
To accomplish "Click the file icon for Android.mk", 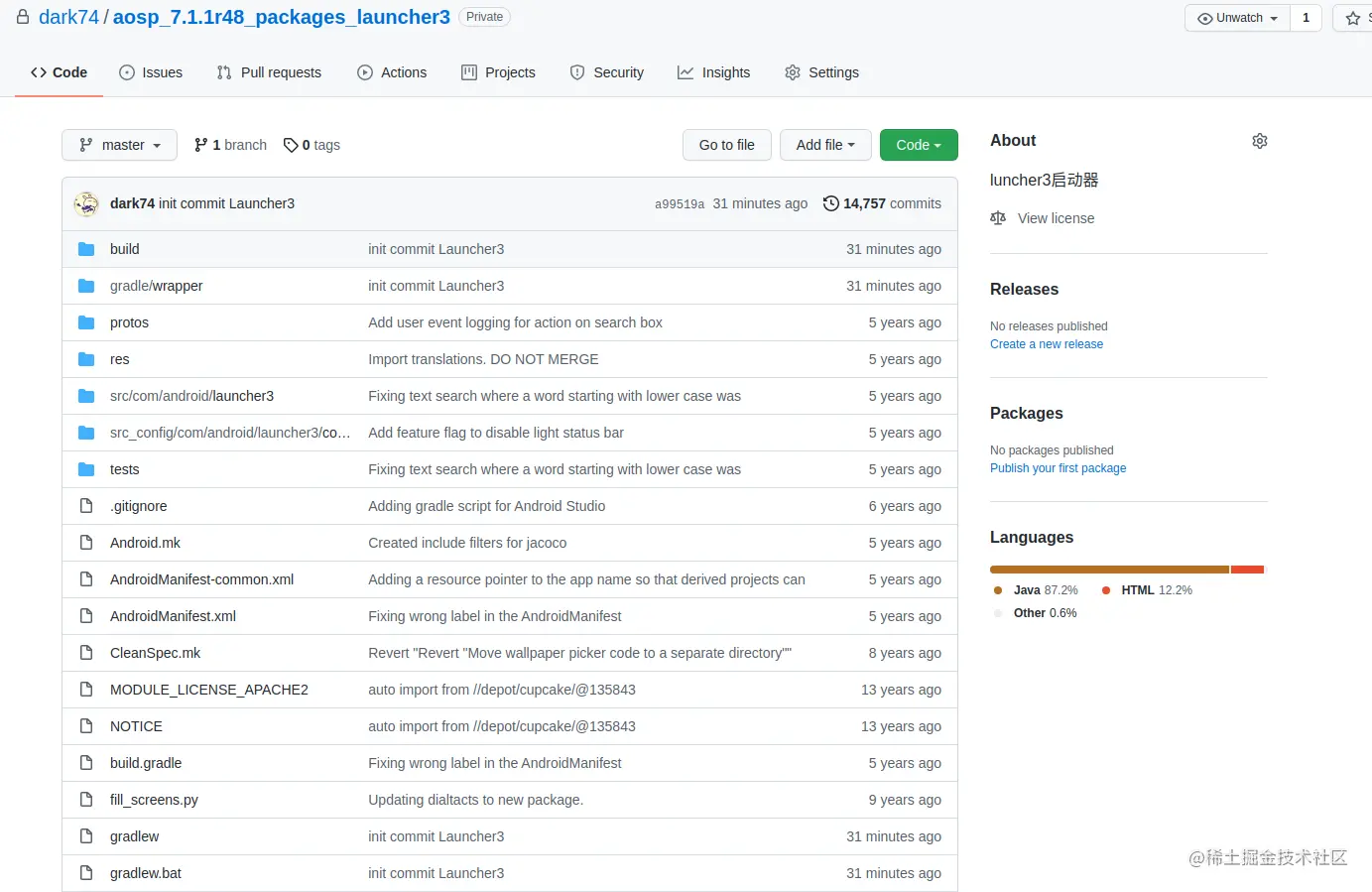I will point(86,543).
